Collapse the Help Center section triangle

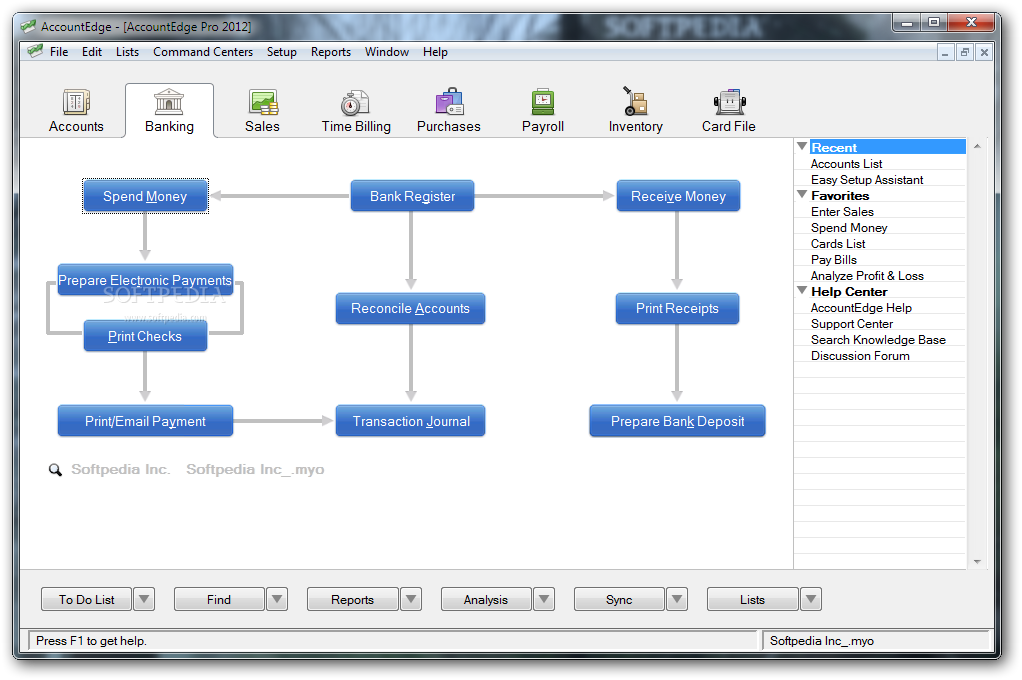(x=802, y=290)
